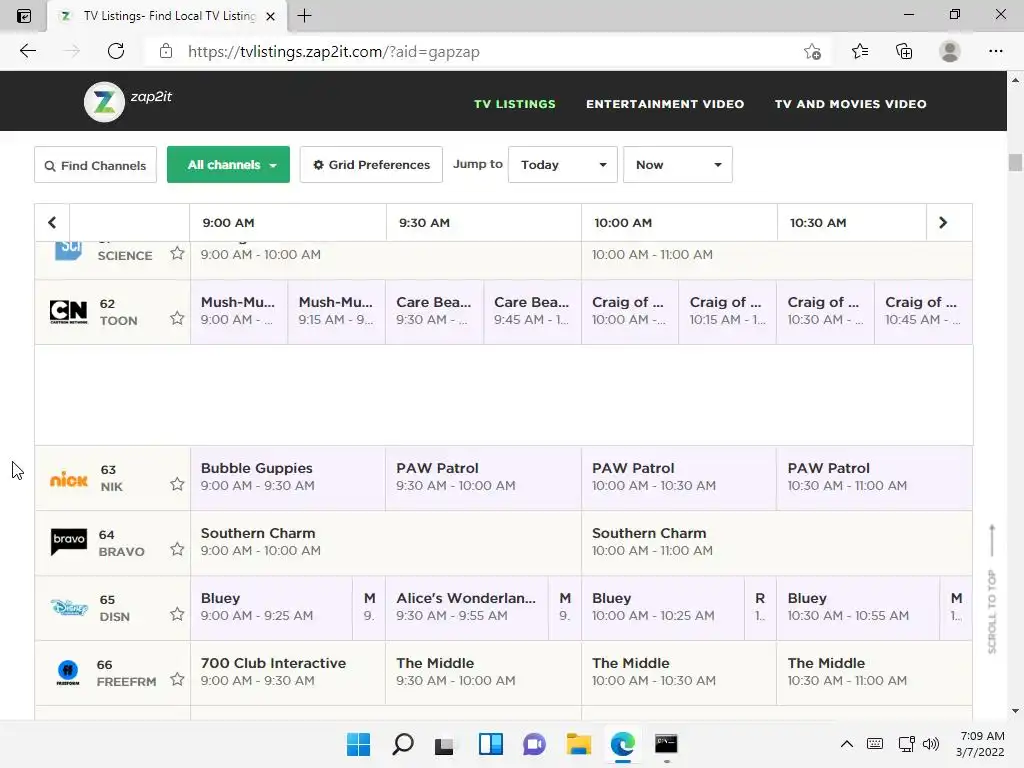The image size is (1024, 768).
Task: Select the ENTERTAINMENT VIDEO nav item
Action: (665, 104)
